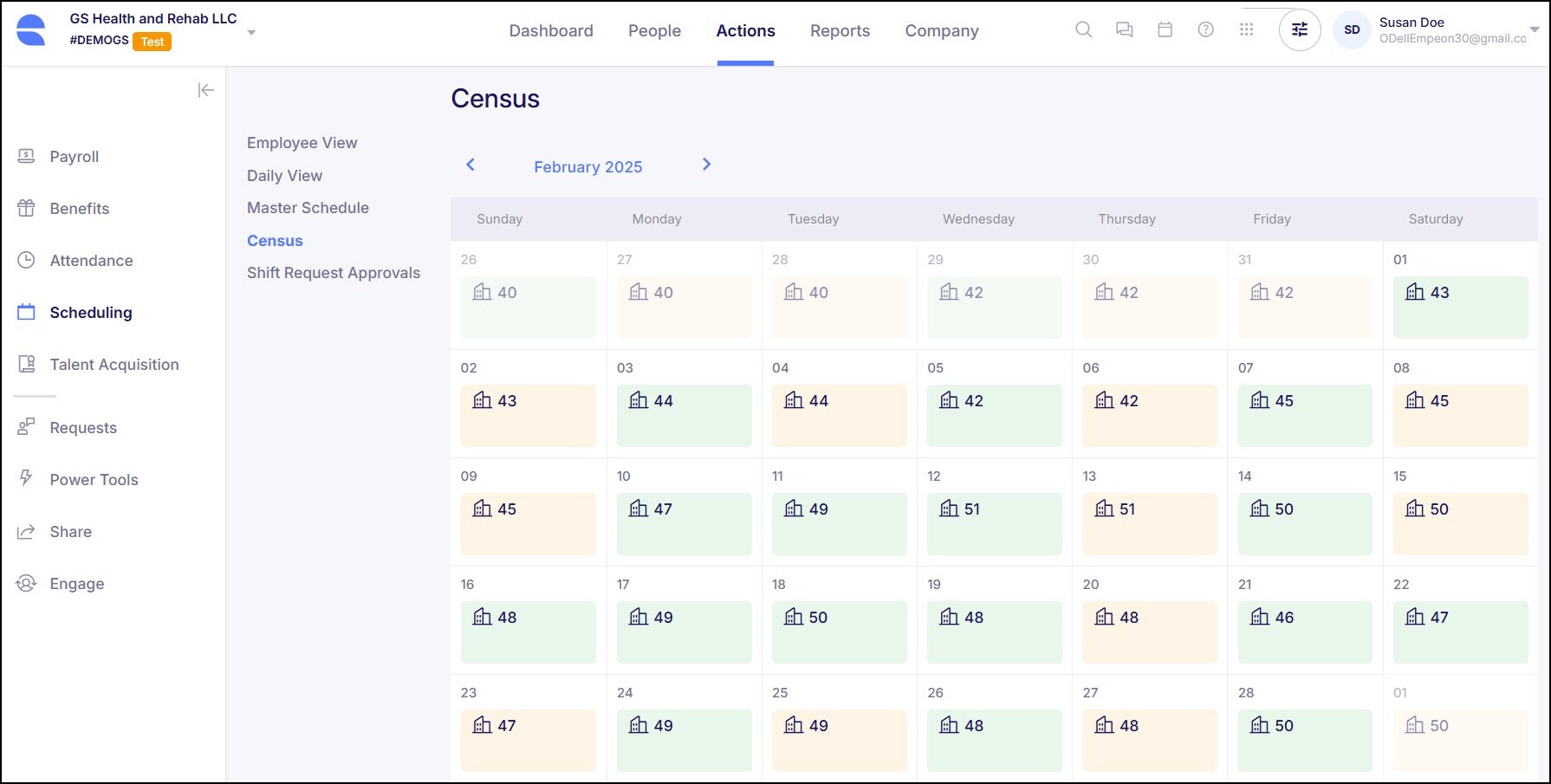Open the chat messages icon

pos(1124,29)
